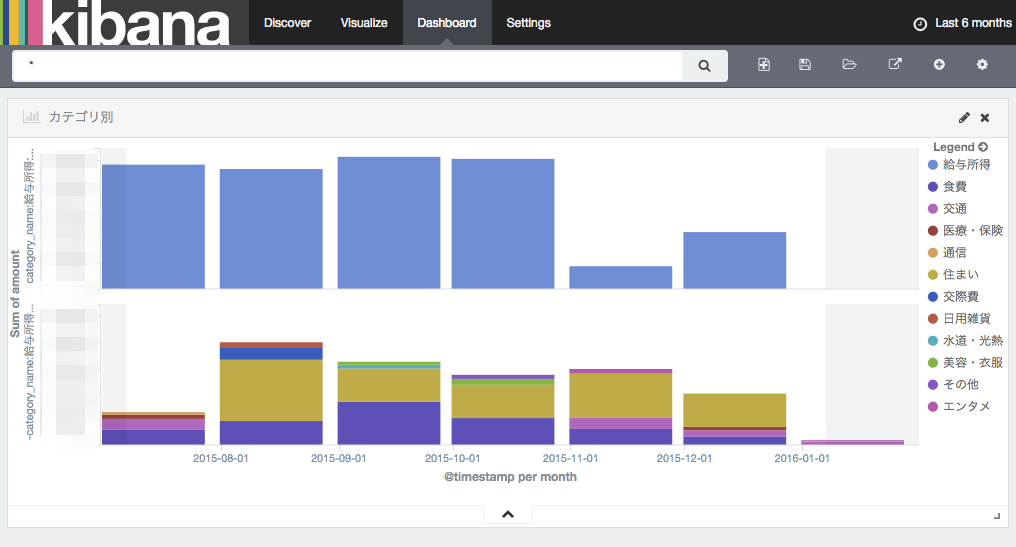Select 交通 legend color dot

coord(933,209)
